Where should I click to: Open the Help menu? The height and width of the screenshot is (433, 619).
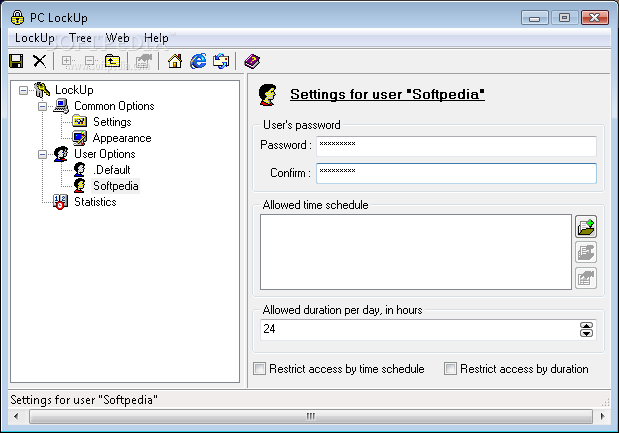[x=156, y=38]
